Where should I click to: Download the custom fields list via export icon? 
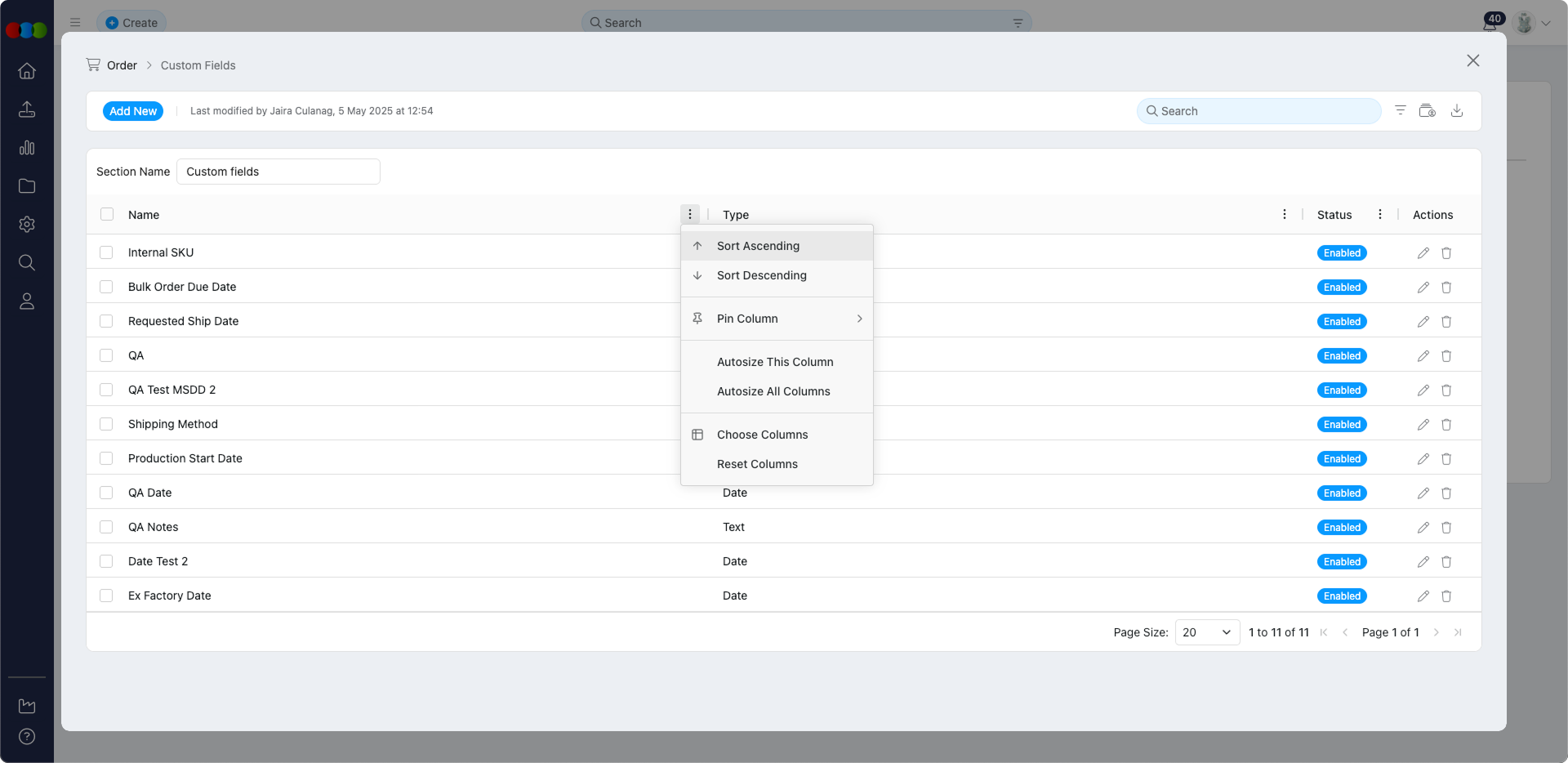click(1457, 110)
